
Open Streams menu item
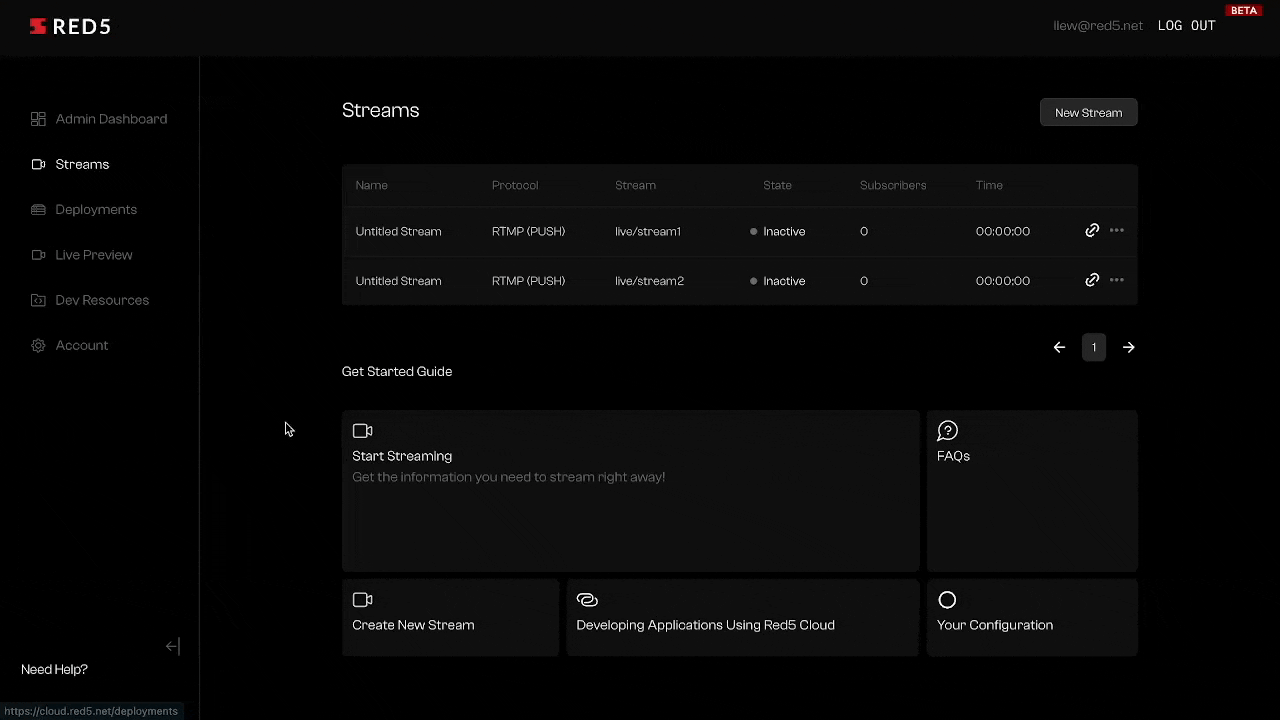tap(70, 164)
